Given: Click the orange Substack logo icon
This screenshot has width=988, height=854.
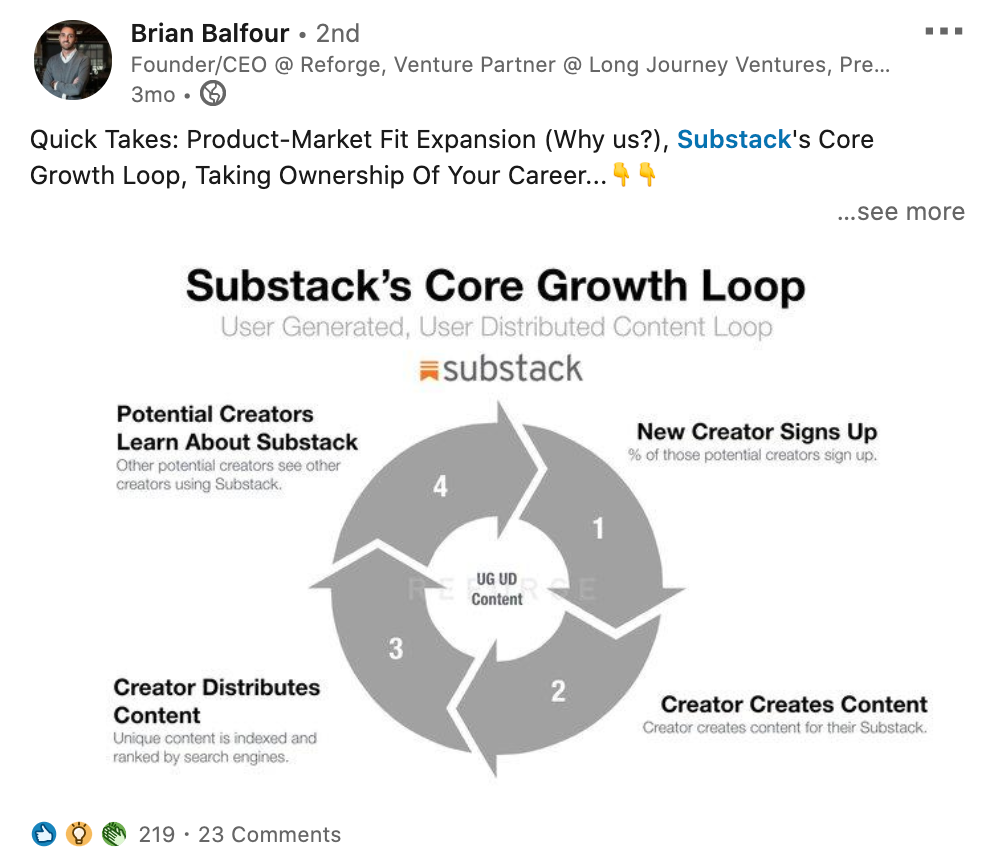Looking at the screenshot, I should tap(428, 371).
